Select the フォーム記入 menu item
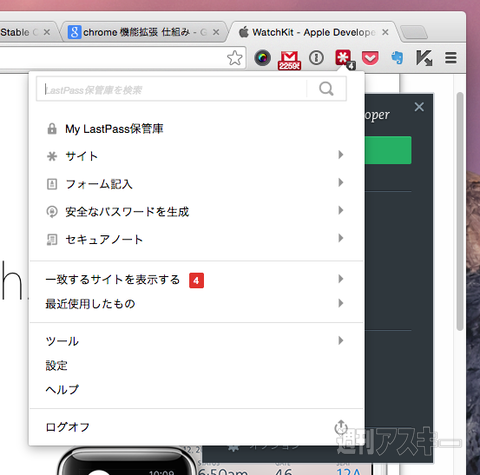This screenshot has height=475, width=480. tap(196, 184)
